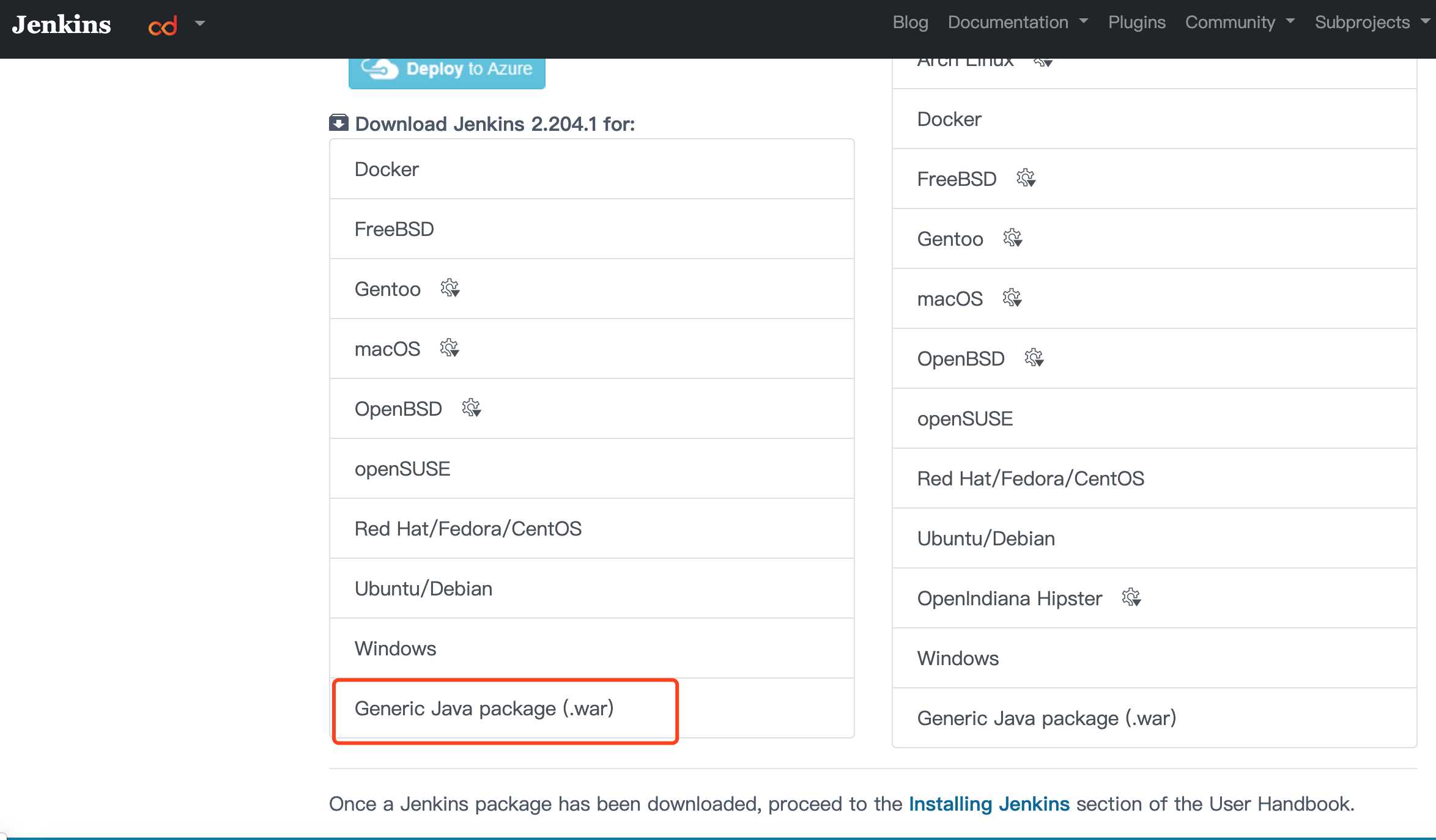1436x840 pixels.
Task: Select openSUSE in the right download list
Action: click(x=1155, y=419)
